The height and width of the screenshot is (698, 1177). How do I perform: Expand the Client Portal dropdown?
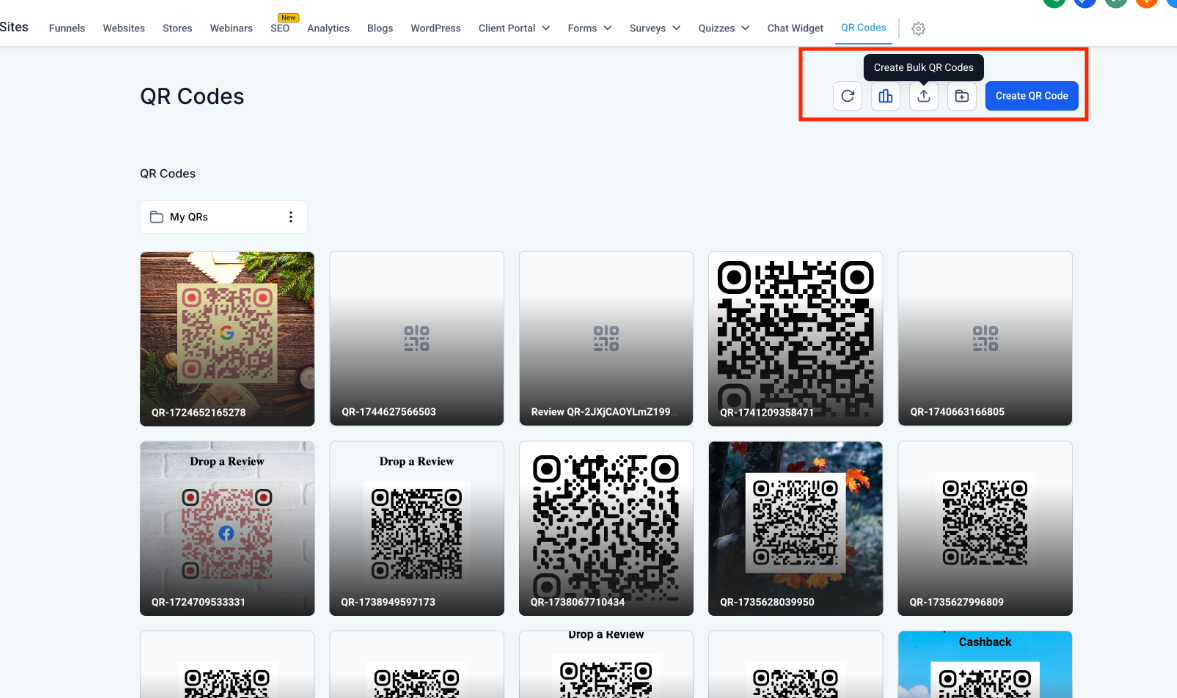tap(514, 29)
